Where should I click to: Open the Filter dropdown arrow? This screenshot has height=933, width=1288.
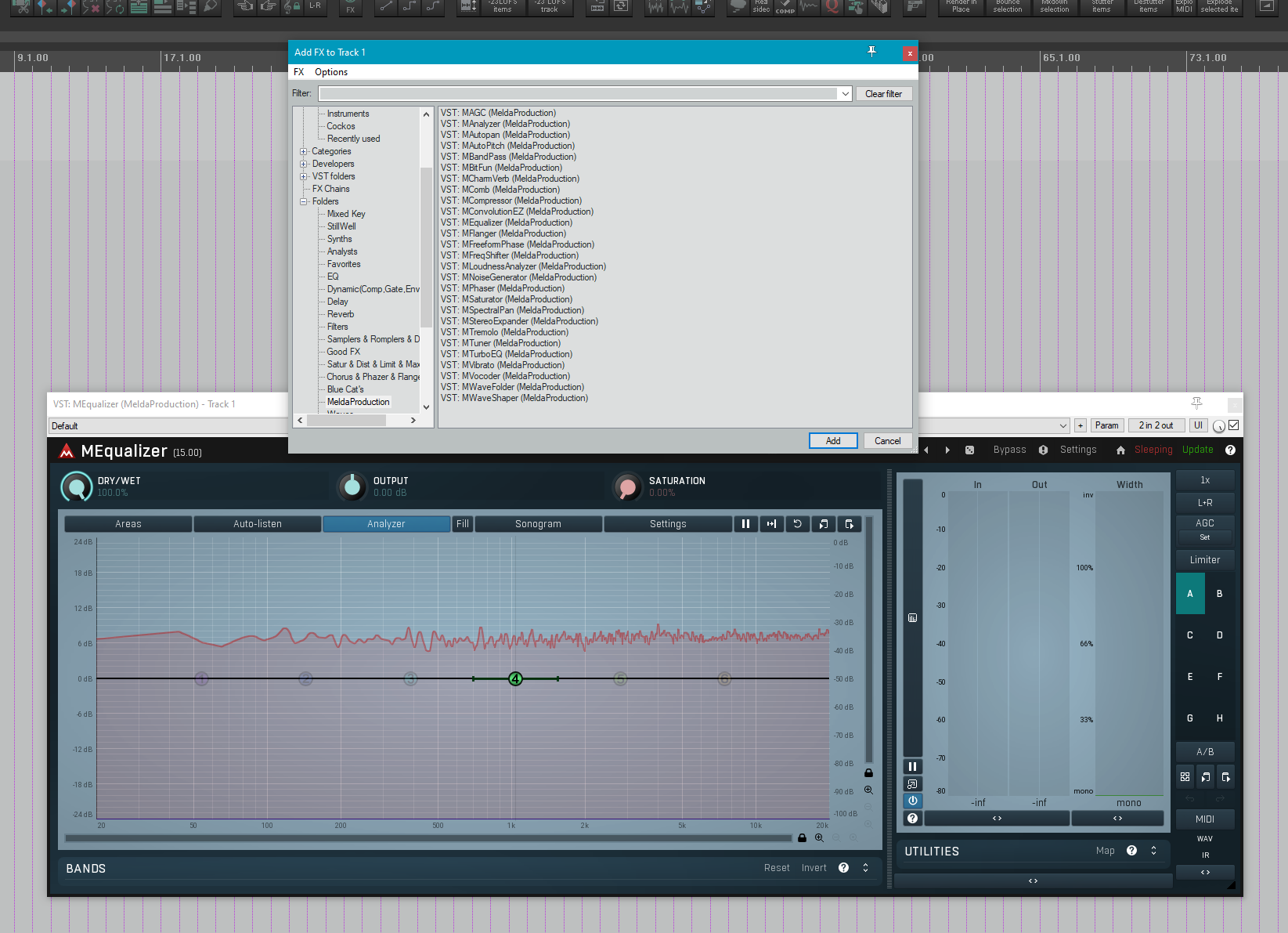pyautogui.click(x=846, y=94)
